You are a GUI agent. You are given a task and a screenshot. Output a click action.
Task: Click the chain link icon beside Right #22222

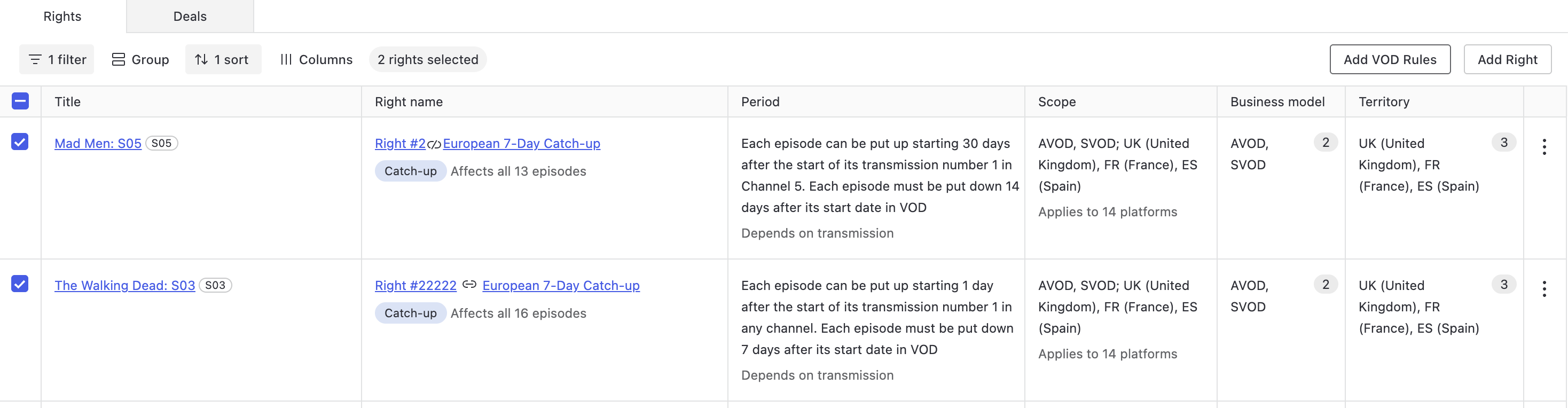coord(469,285)
